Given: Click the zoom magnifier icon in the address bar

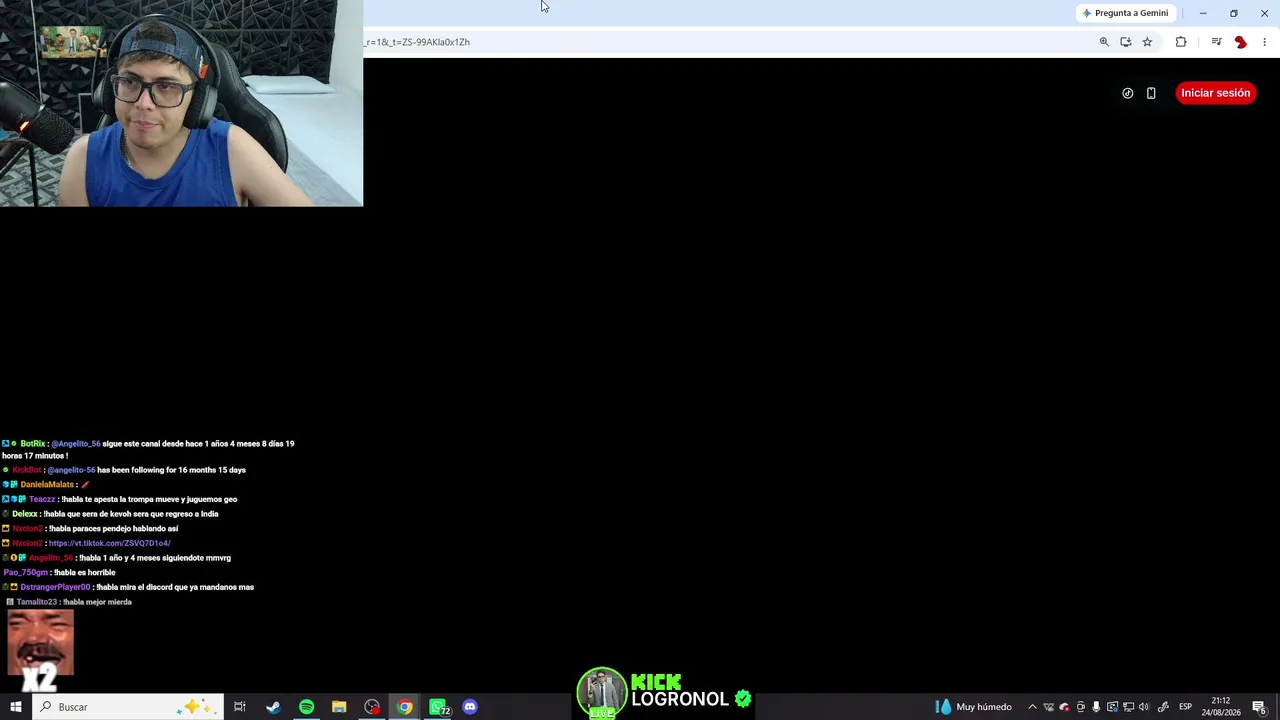Looking at the screenshot, I should point(1104,42).
